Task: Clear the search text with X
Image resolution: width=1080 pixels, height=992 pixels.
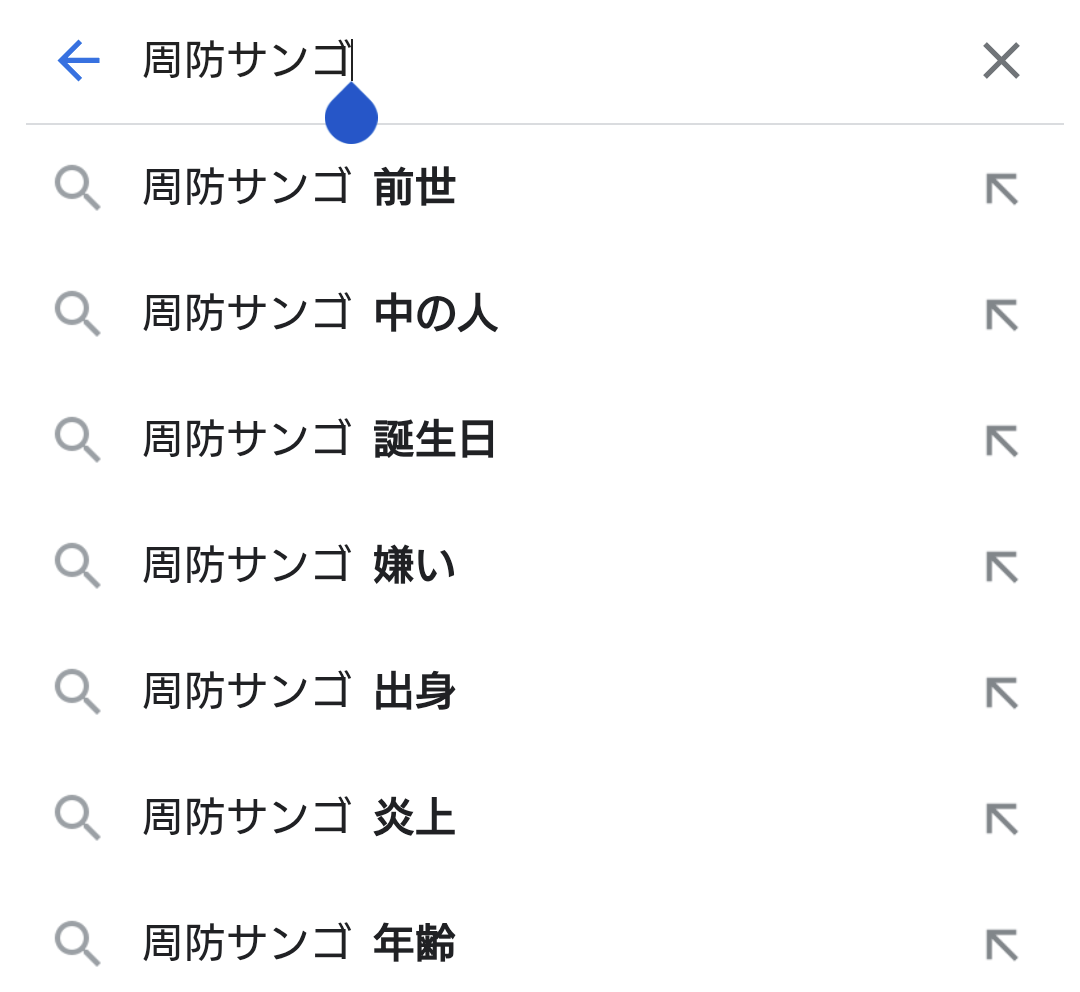Action: (1001, 61)
